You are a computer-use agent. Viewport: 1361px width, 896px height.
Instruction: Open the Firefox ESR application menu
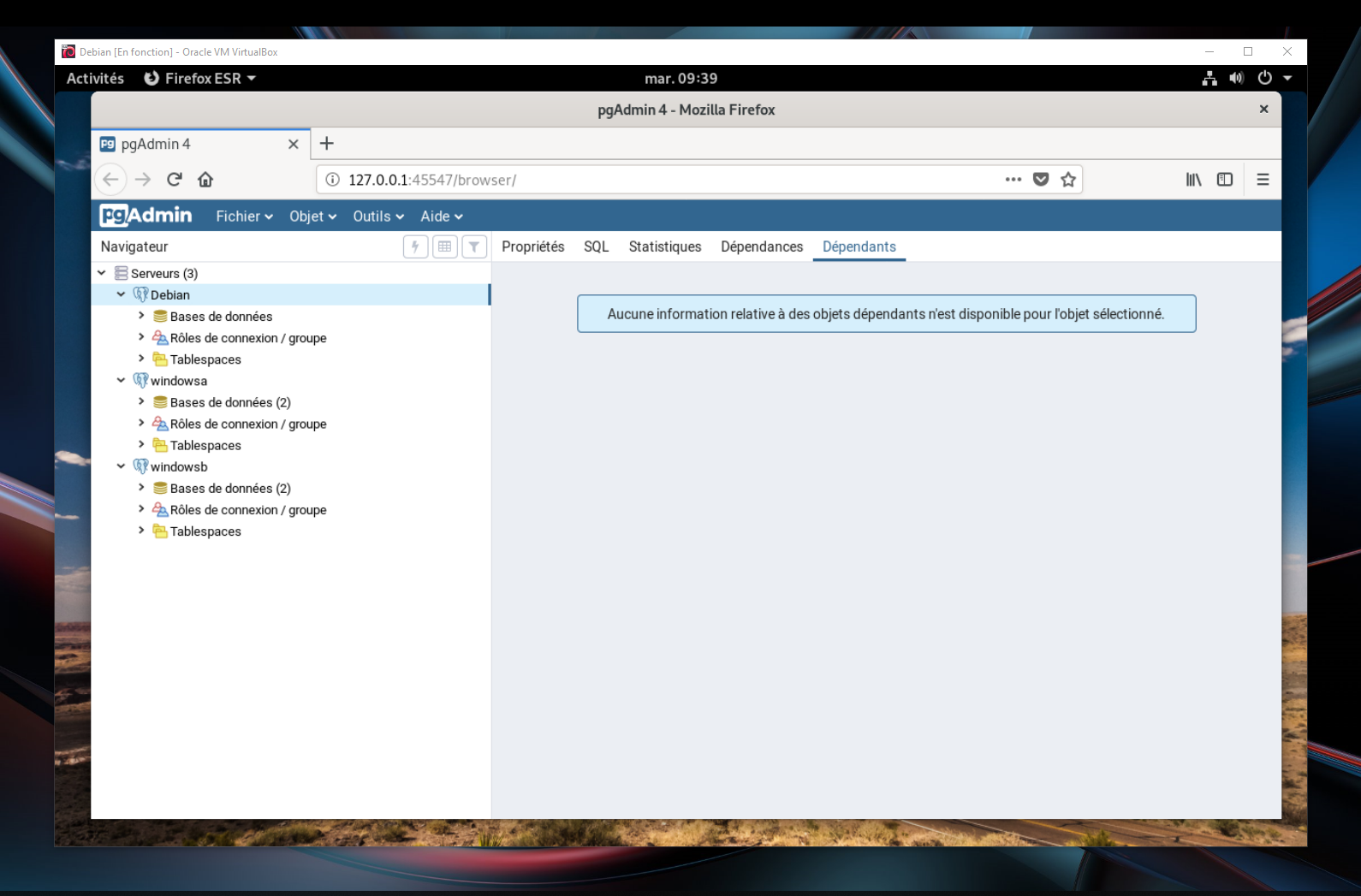click(x=200, y=78)
